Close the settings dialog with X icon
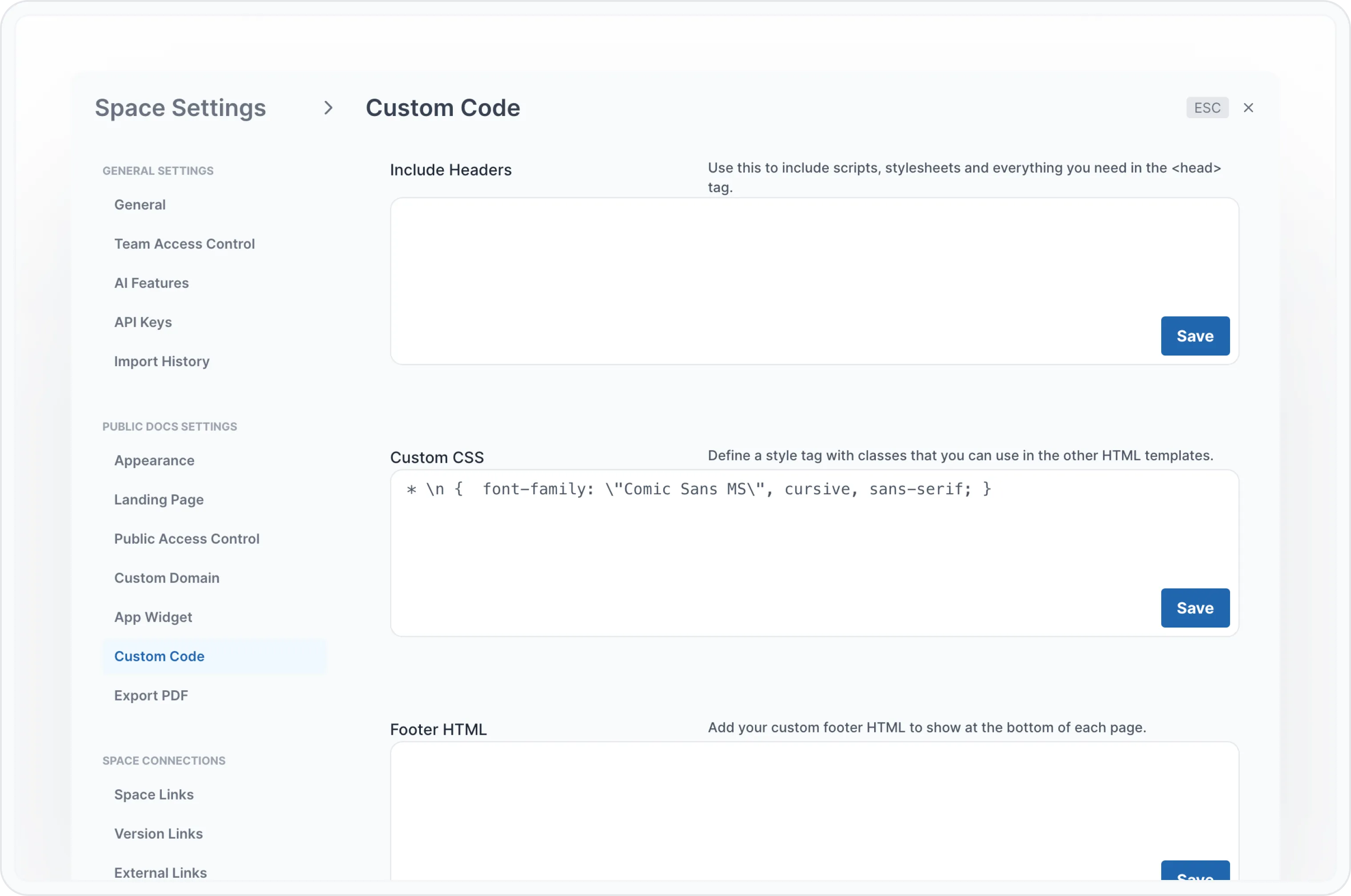The image size is (1351, 896). [1248, 108]
